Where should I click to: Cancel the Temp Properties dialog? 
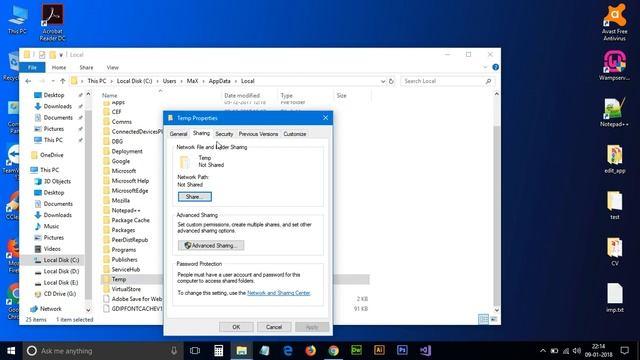coord(274,327)
